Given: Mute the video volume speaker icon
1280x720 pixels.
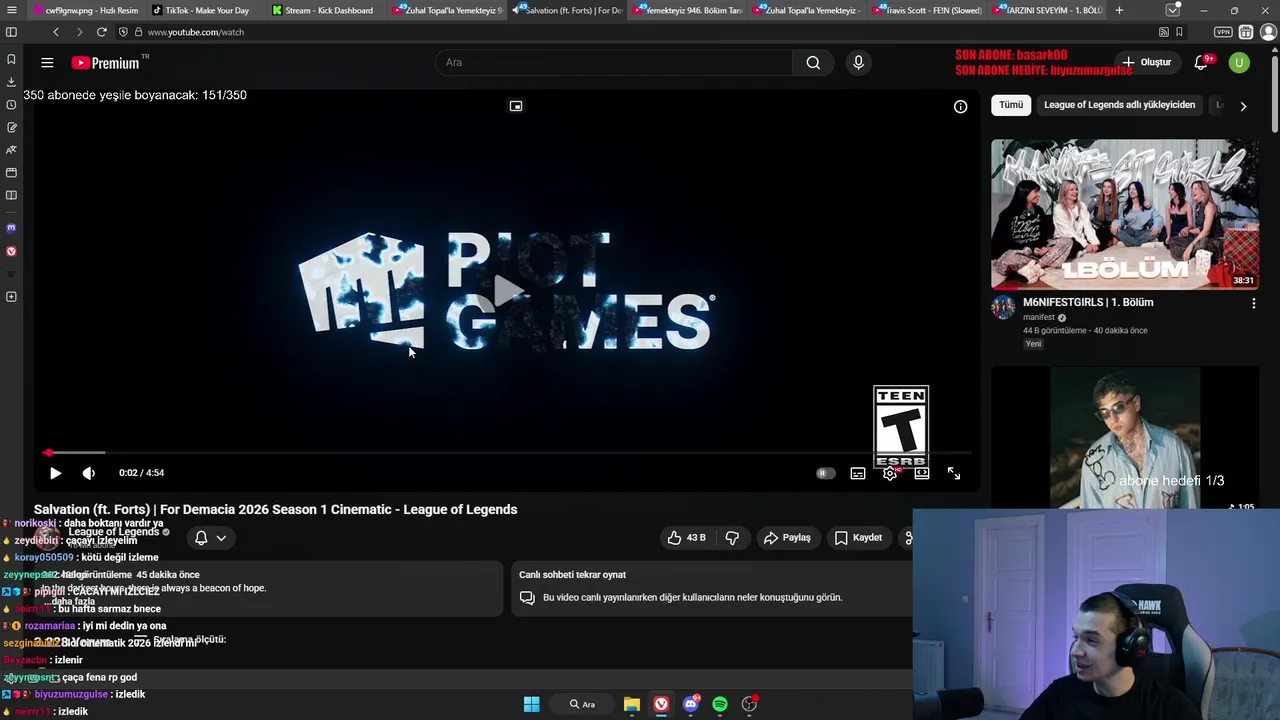Looking at the screenshot, I should coord(89,473).
